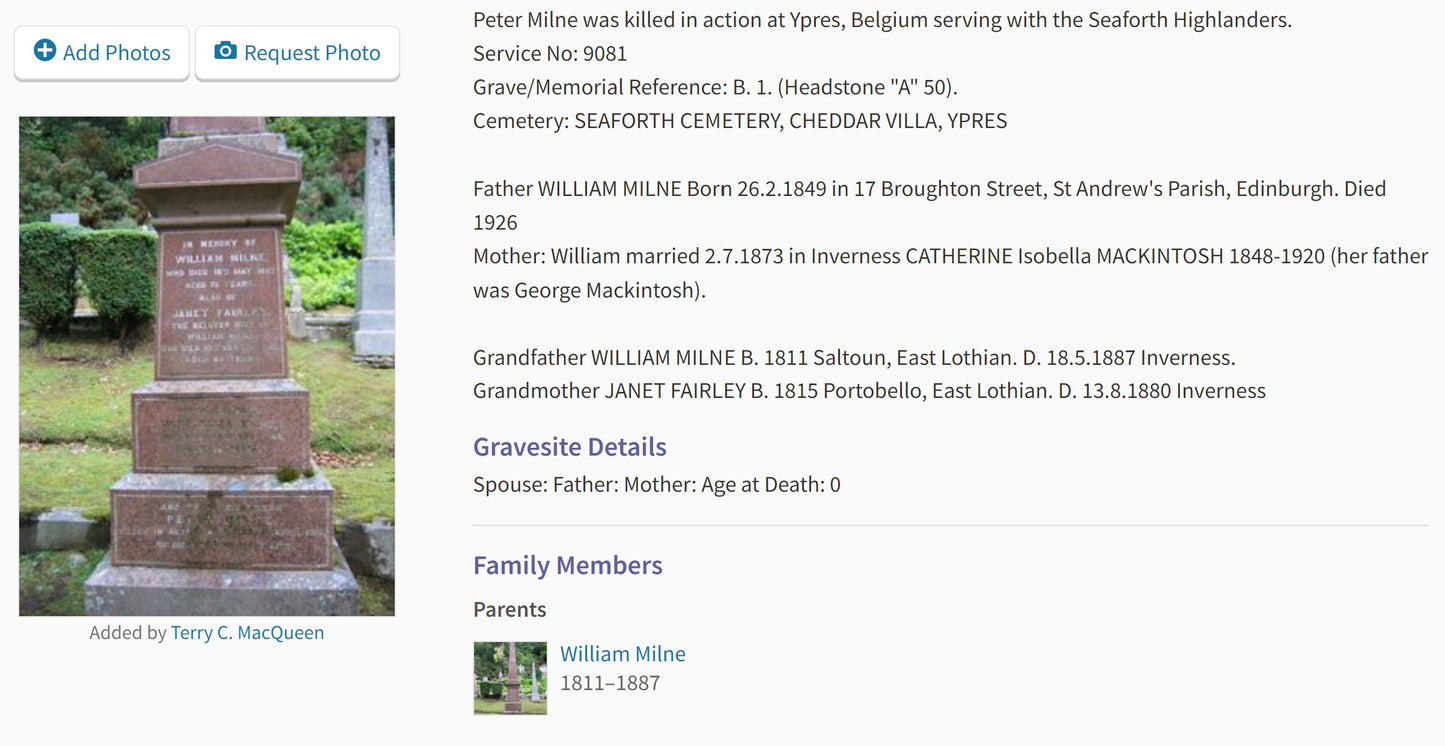
Task: Click the Parents subheading
Action: coord(510,610)
